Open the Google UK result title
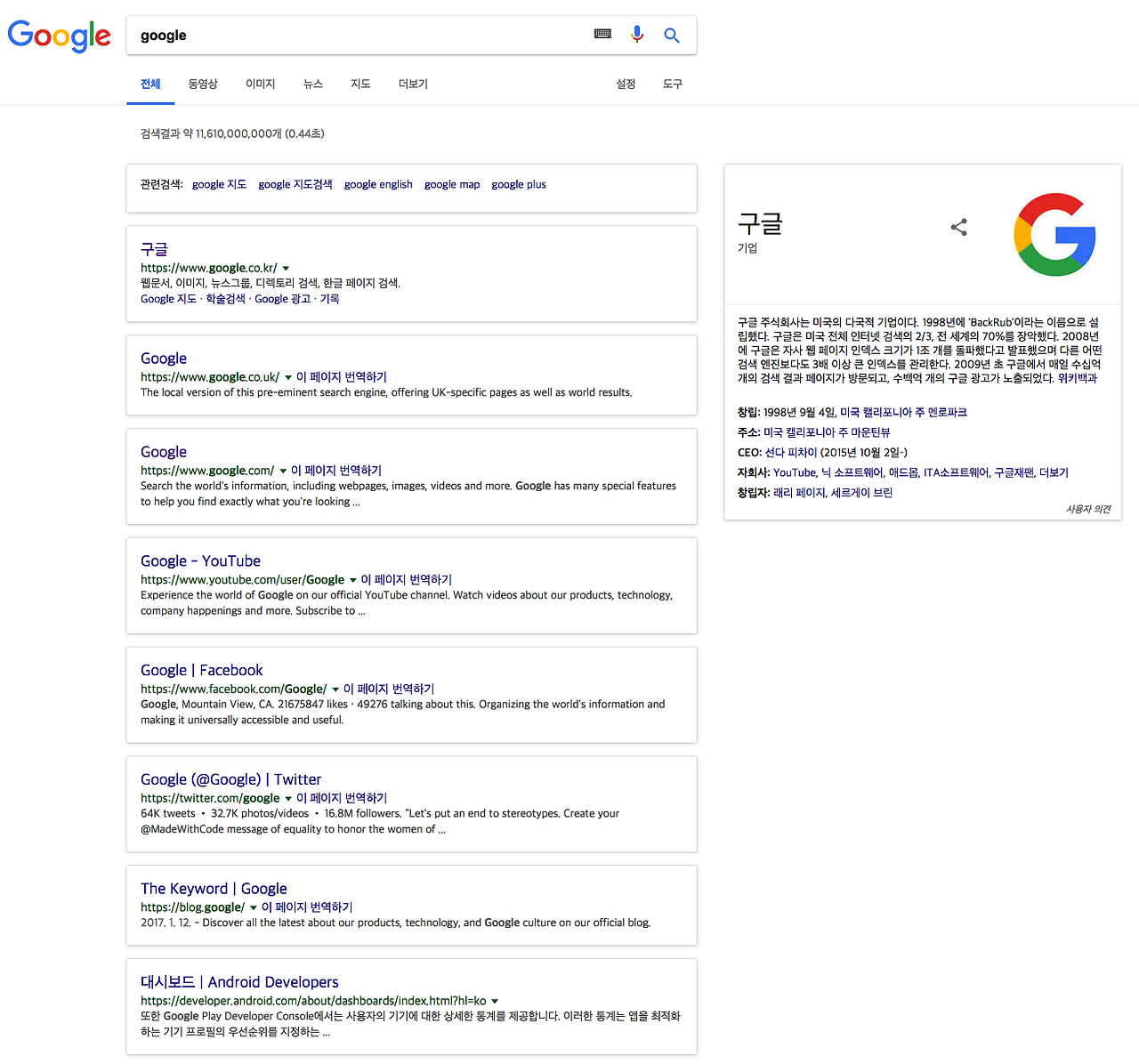Viewport: 1139px width, 1064px height. [164, 359]
